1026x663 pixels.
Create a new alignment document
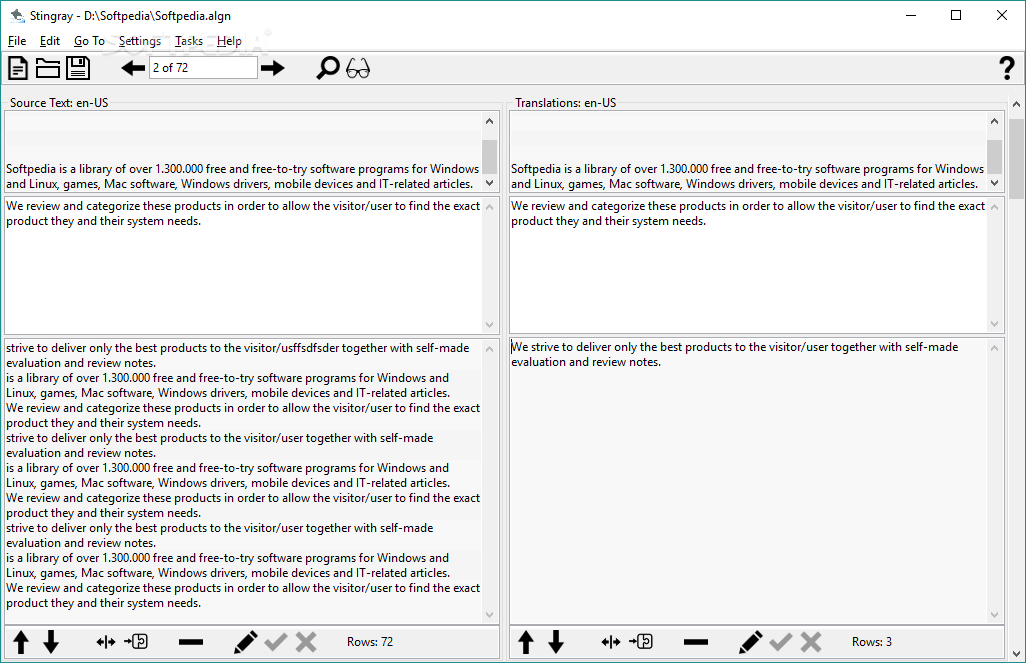click(x=18, y=68)
